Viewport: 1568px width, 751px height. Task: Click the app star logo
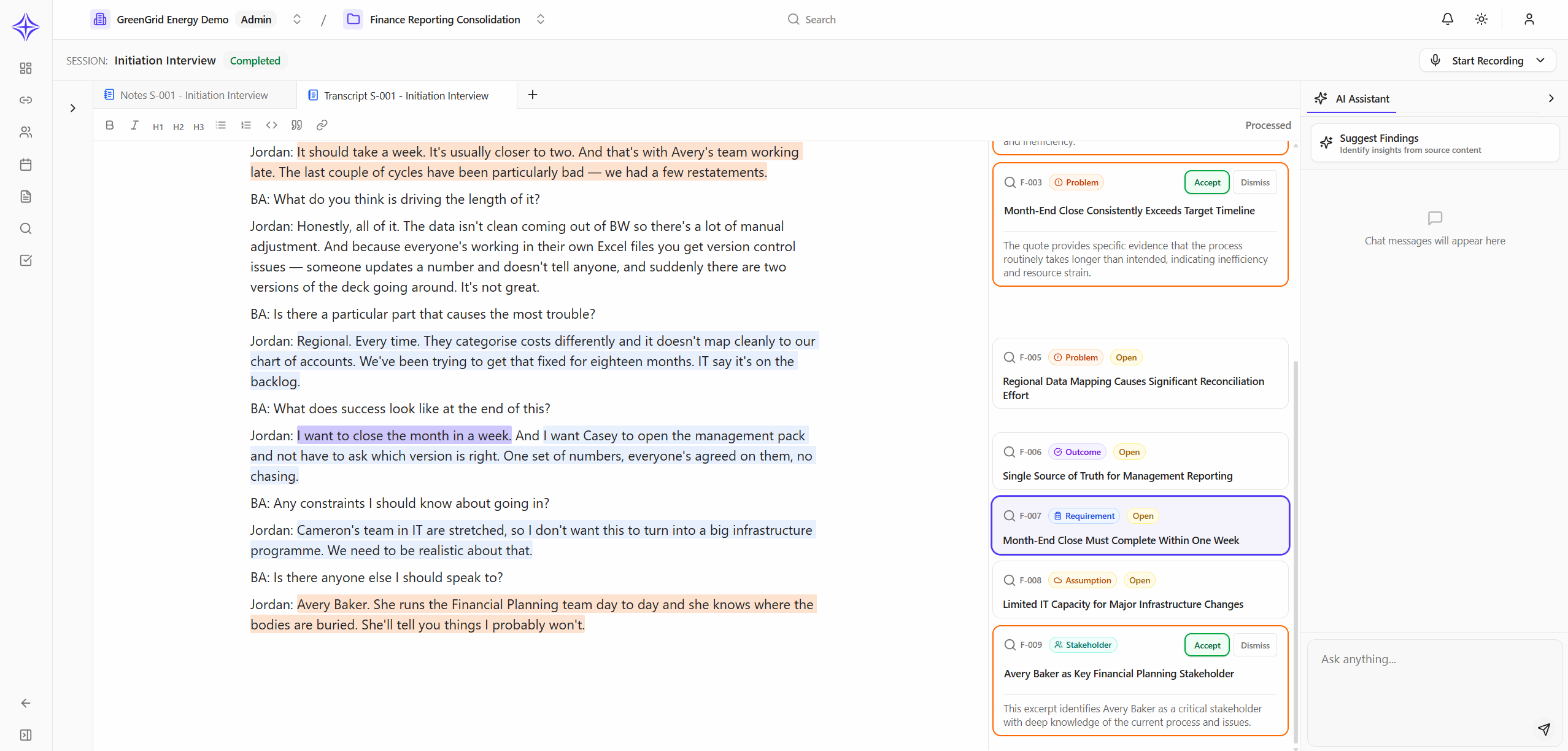[x=26, y=26]
